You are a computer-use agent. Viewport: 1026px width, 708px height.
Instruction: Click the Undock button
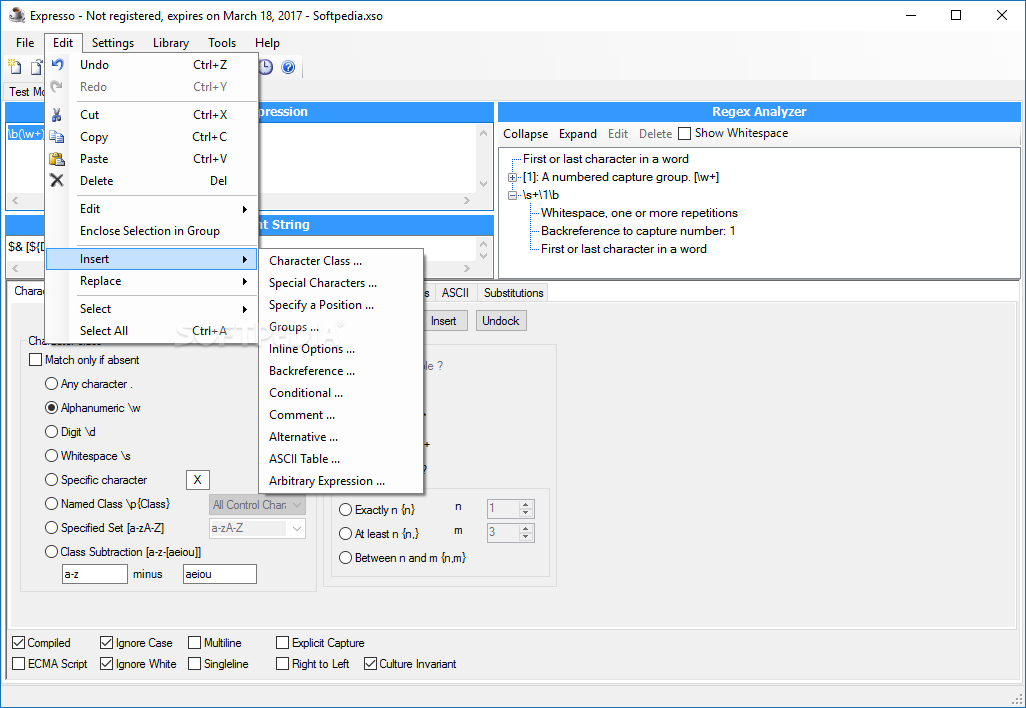click(x=501, y=321)
